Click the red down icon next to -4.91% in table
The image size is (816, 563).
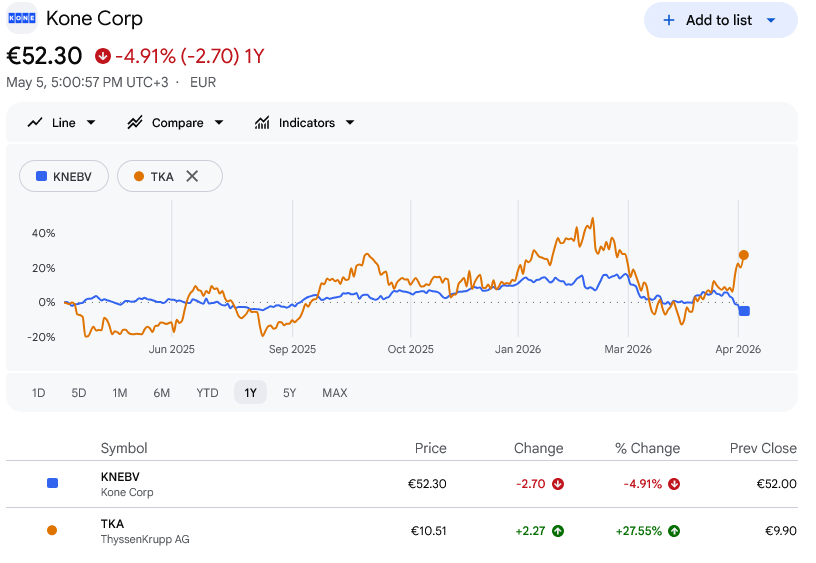coord(674,484)
